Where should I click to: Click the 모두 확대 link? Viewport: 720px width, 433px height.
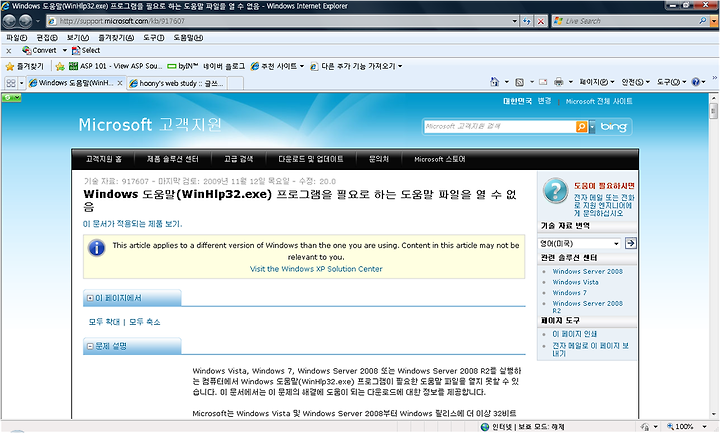[x=104, y=322]
